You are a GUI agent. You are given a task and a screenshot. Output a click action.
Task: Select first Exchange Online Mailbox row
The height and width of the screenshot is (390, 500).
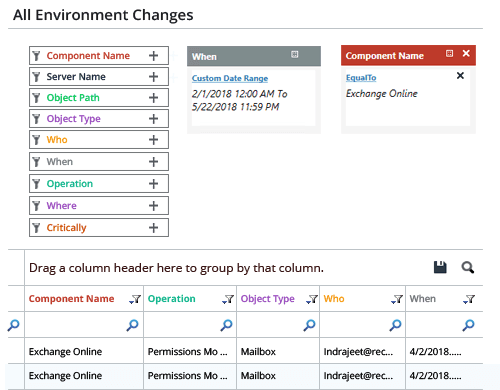pyautogui.click(x=245, y=351)
